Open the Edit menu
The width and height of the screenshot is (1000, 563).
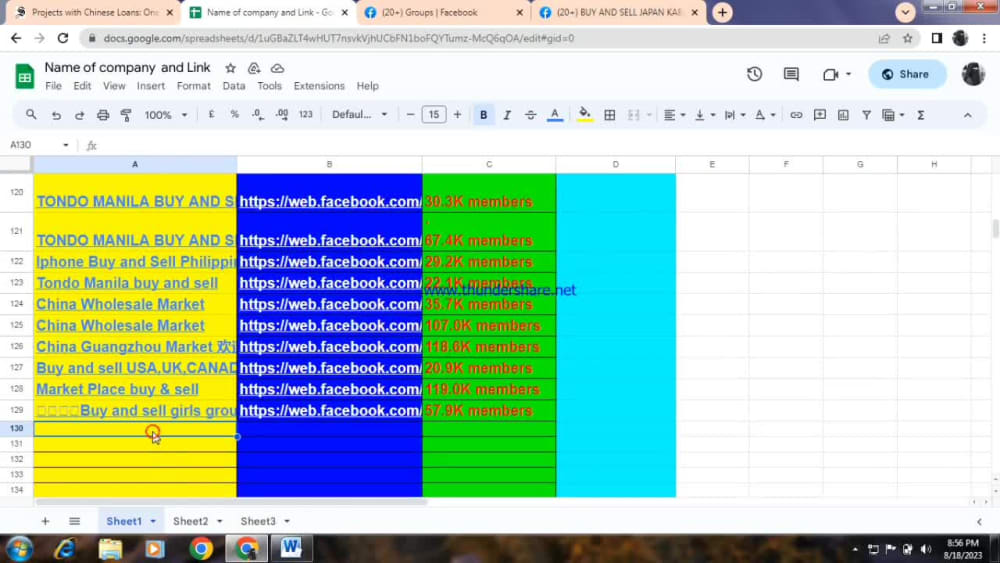pyautogui.click(x=82, y=86)
